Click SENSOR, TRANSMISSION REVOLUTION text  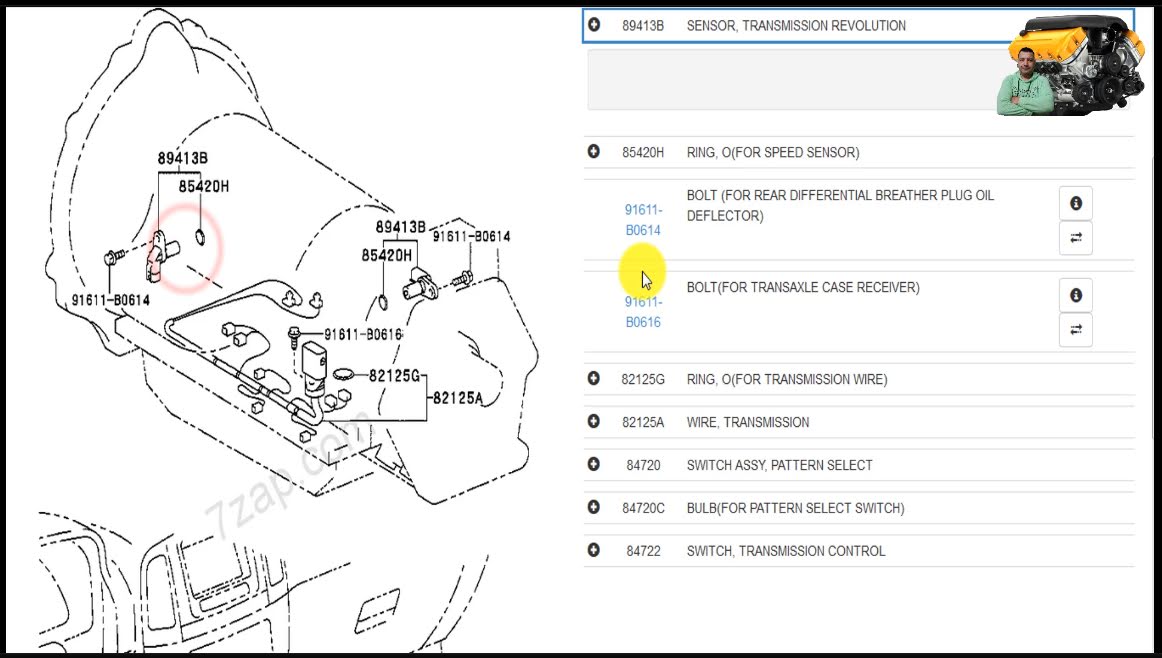point(796,25)
